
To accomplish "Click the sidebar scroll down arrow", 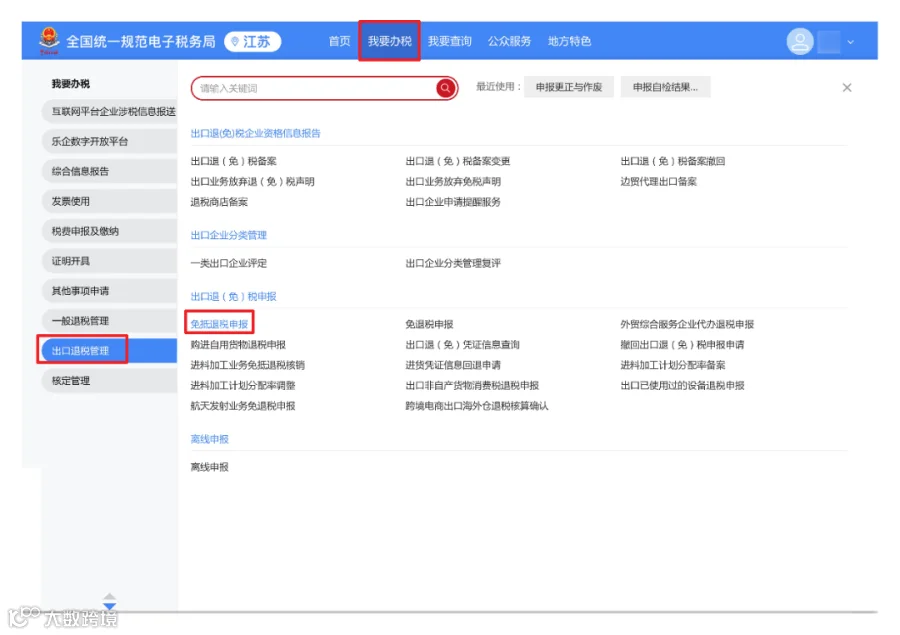I will click(x=110, y=606).
